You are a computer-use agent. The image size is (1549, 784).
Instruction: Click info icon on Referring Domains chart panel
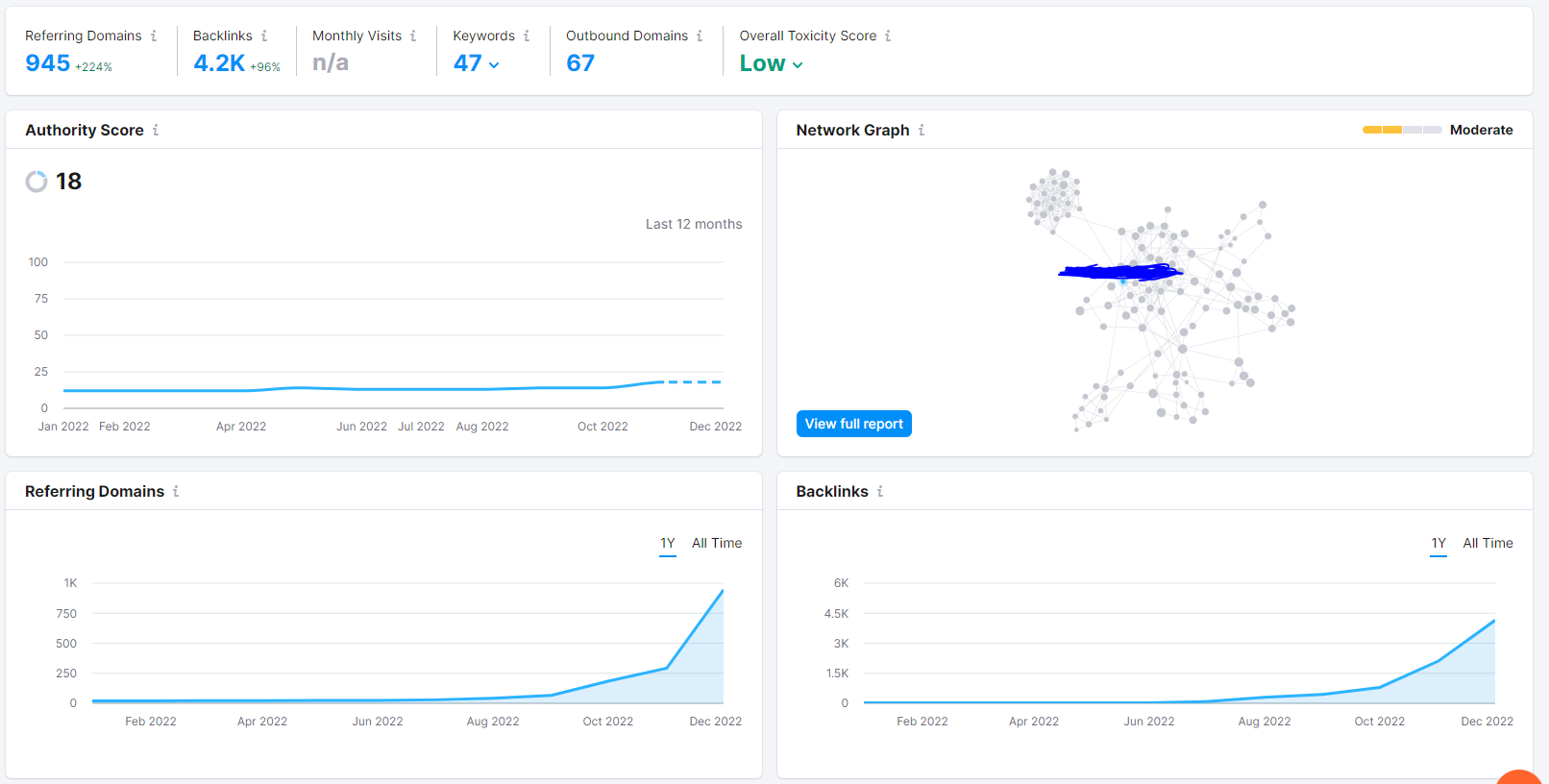(x=176, y=491)
